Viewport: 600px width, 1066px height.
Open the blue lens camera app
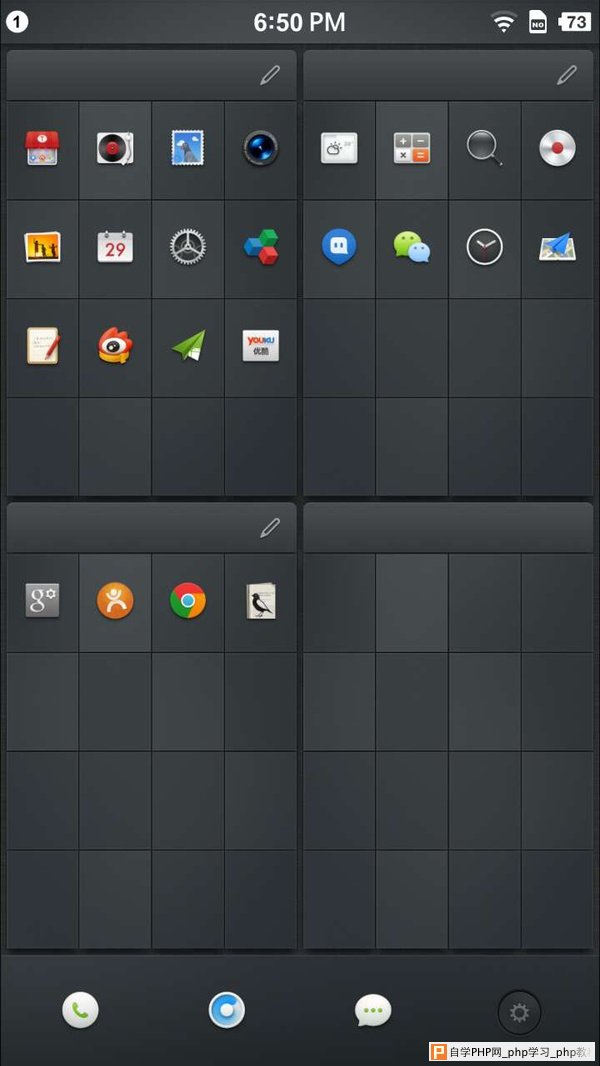click(260, 148)
